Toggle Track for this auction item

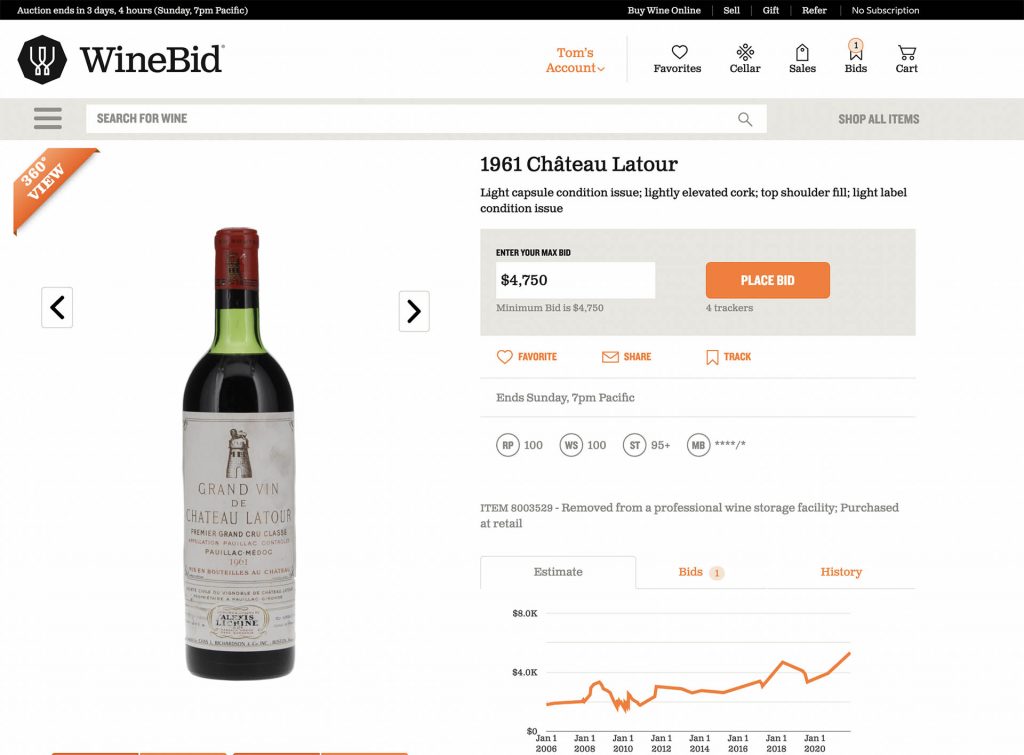coord(728,357)
